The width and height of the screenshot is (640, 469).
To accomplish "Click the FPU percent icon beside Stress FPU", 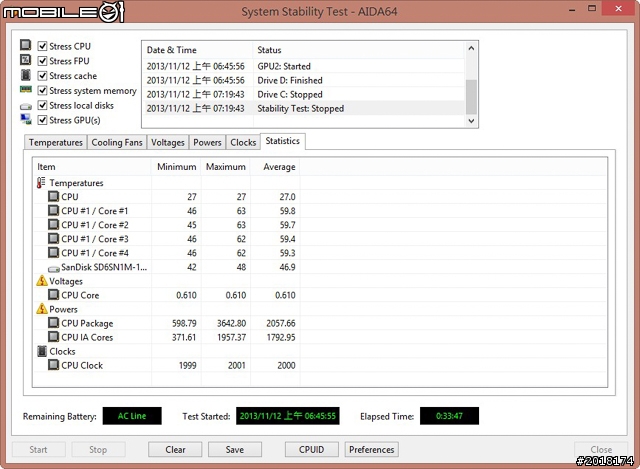I will coord(26,60).
